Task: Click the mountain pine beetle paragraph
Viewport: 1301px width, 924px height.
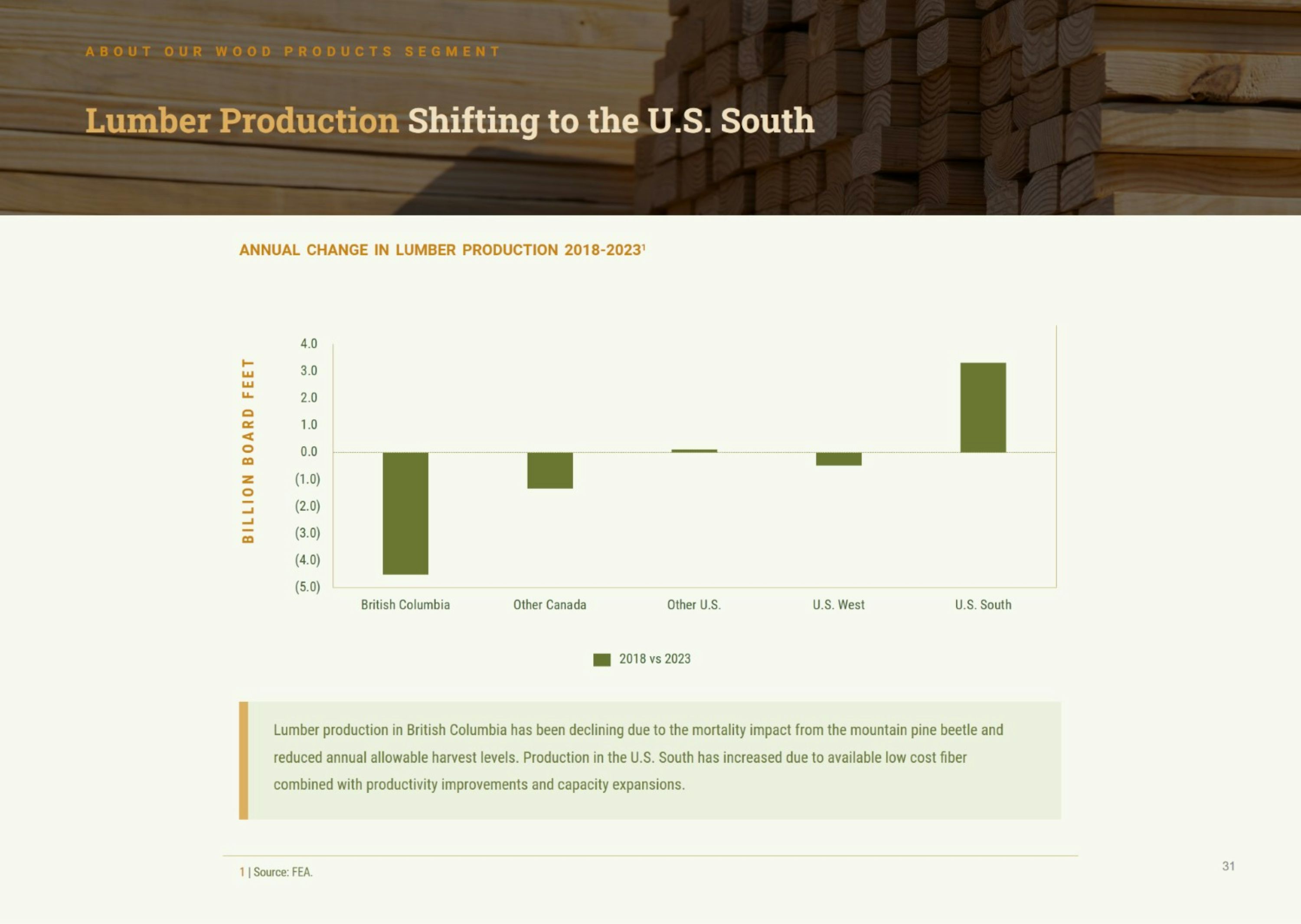Action: 637,757
